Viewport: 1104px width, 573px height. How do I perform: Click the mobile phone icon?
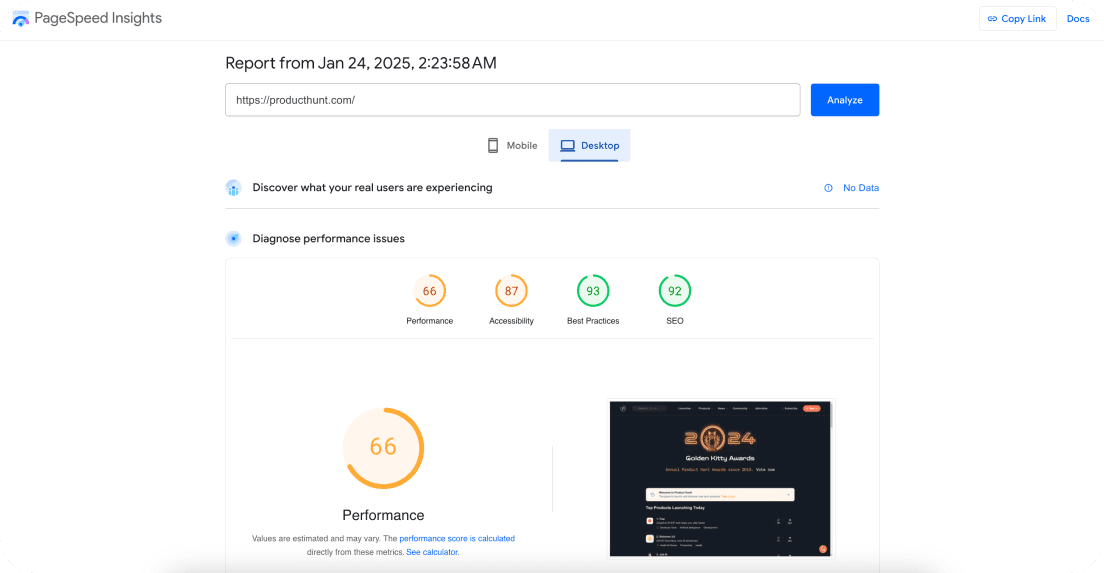493,146
